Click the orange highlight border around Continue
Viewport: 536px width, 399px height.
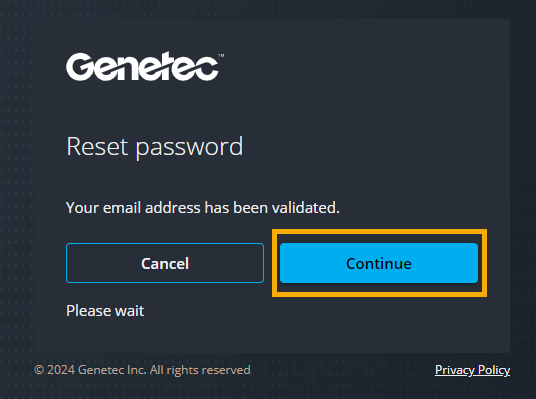coord(379,231)
